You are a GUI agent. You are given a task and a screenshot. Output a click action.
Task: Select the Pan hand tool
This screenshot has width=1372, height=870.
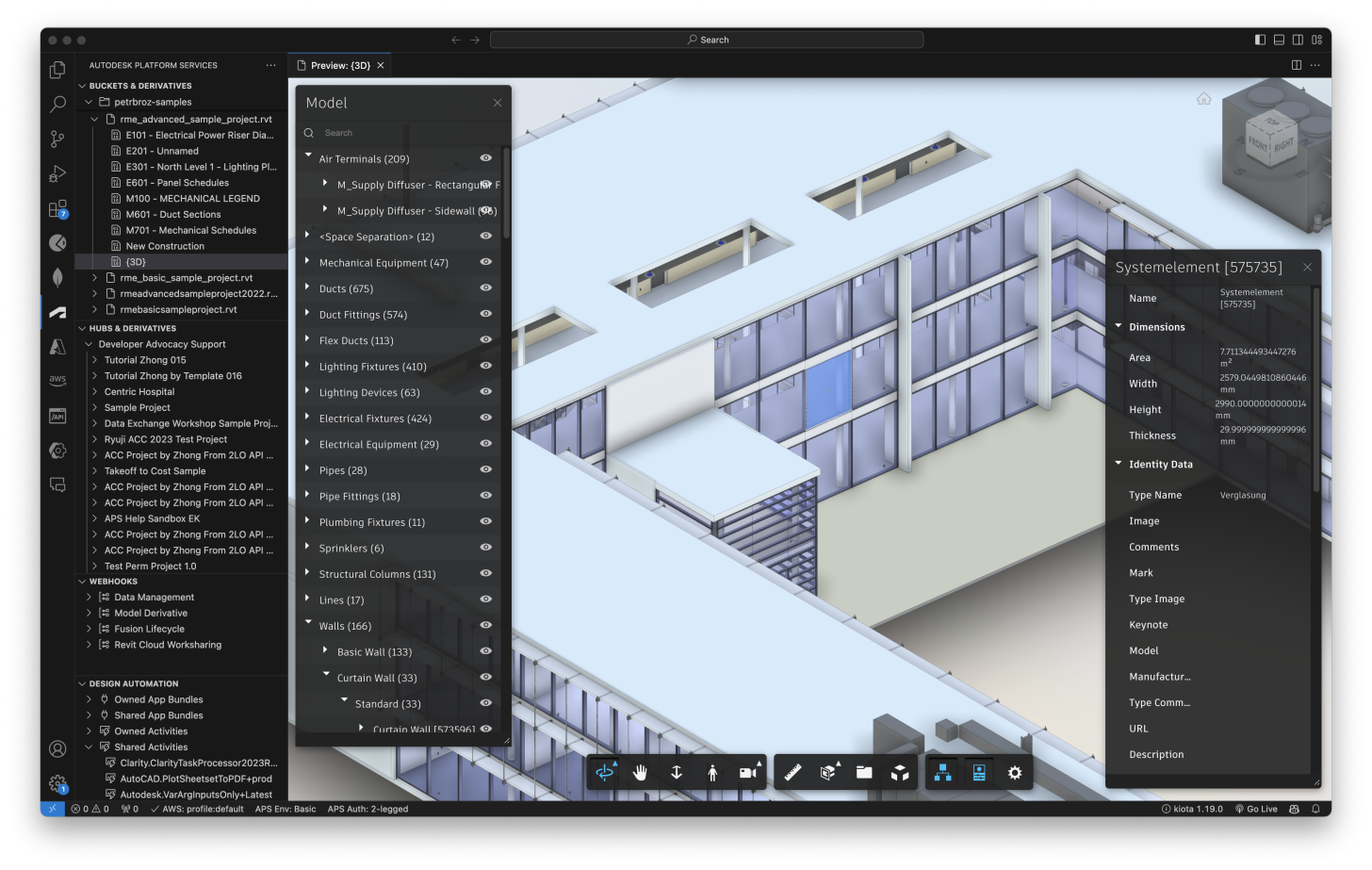[641, 773]
